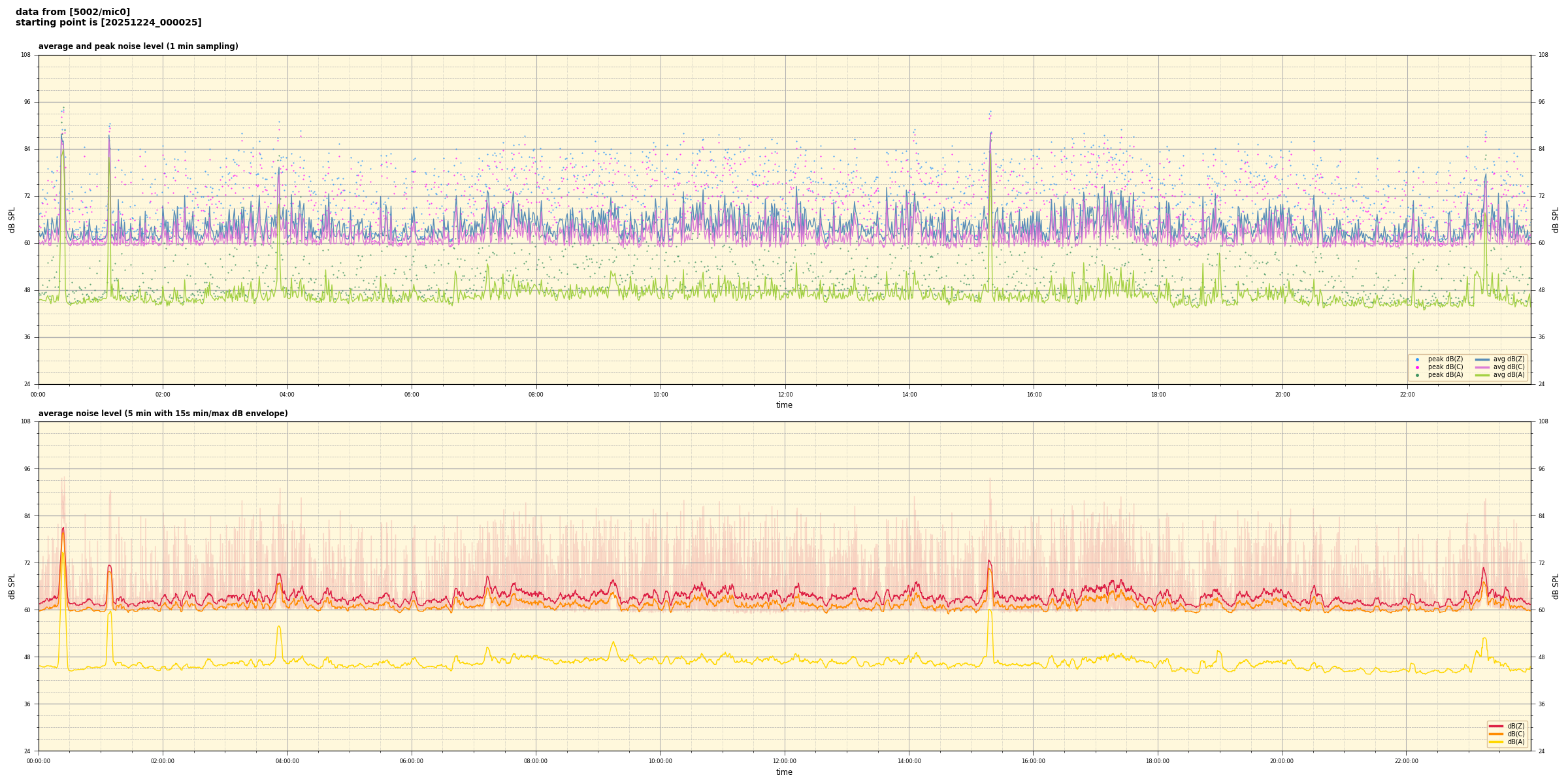1568x784 pixels.
Task: Click the 'data from [5002/mic0]' header text
Action: pyautogui.click(x=73, y=12)
